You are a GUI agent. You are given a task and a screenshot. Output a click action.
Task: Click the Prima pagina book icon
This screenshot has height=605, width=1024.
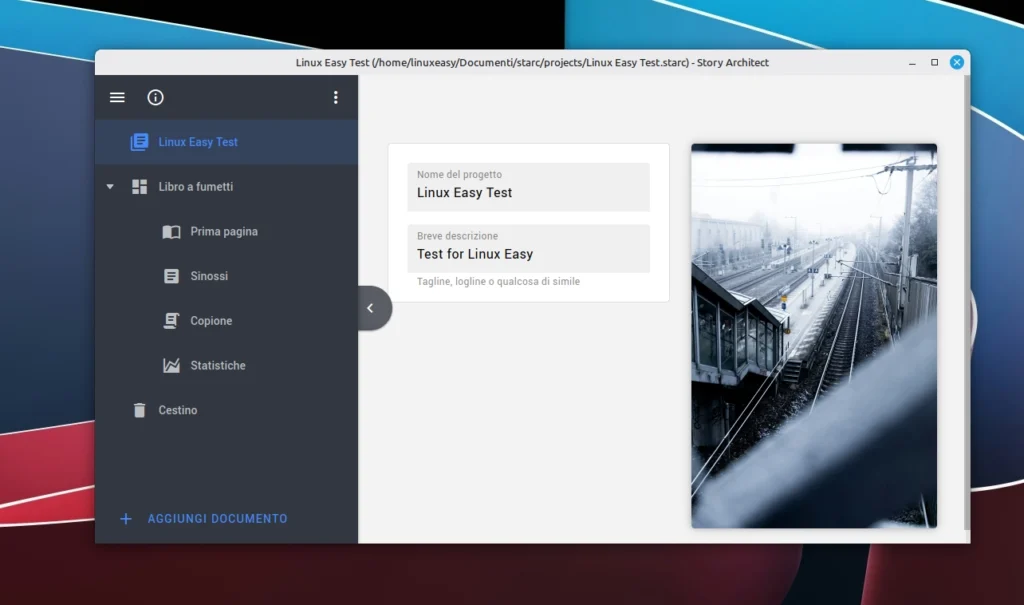(x=171, y=232)
